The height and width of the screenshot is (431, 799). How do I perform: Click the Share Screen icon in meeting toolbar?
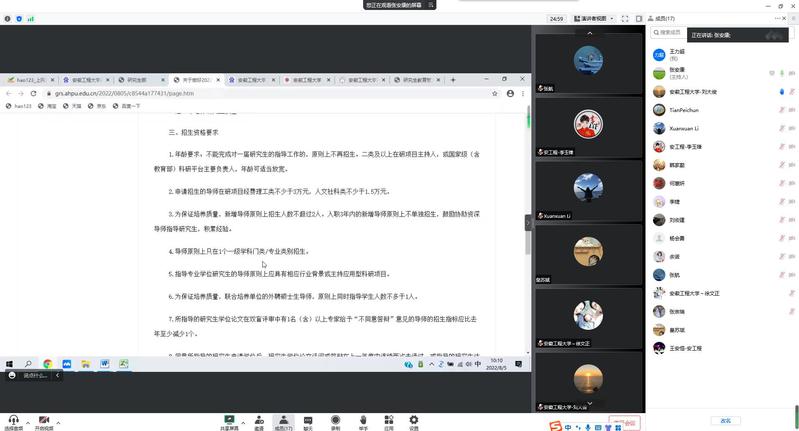pyautogui.click(x=229, y=421)
